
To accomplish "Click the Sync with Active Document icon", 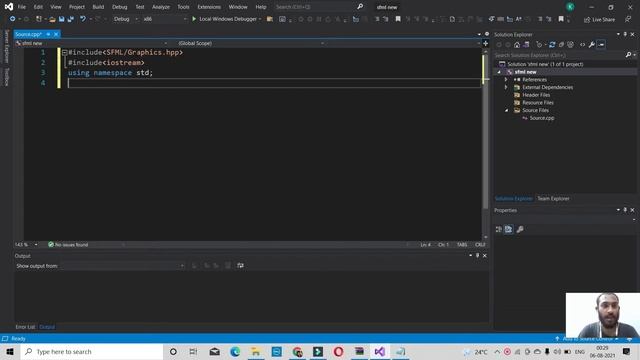I will tap(552, 45).
